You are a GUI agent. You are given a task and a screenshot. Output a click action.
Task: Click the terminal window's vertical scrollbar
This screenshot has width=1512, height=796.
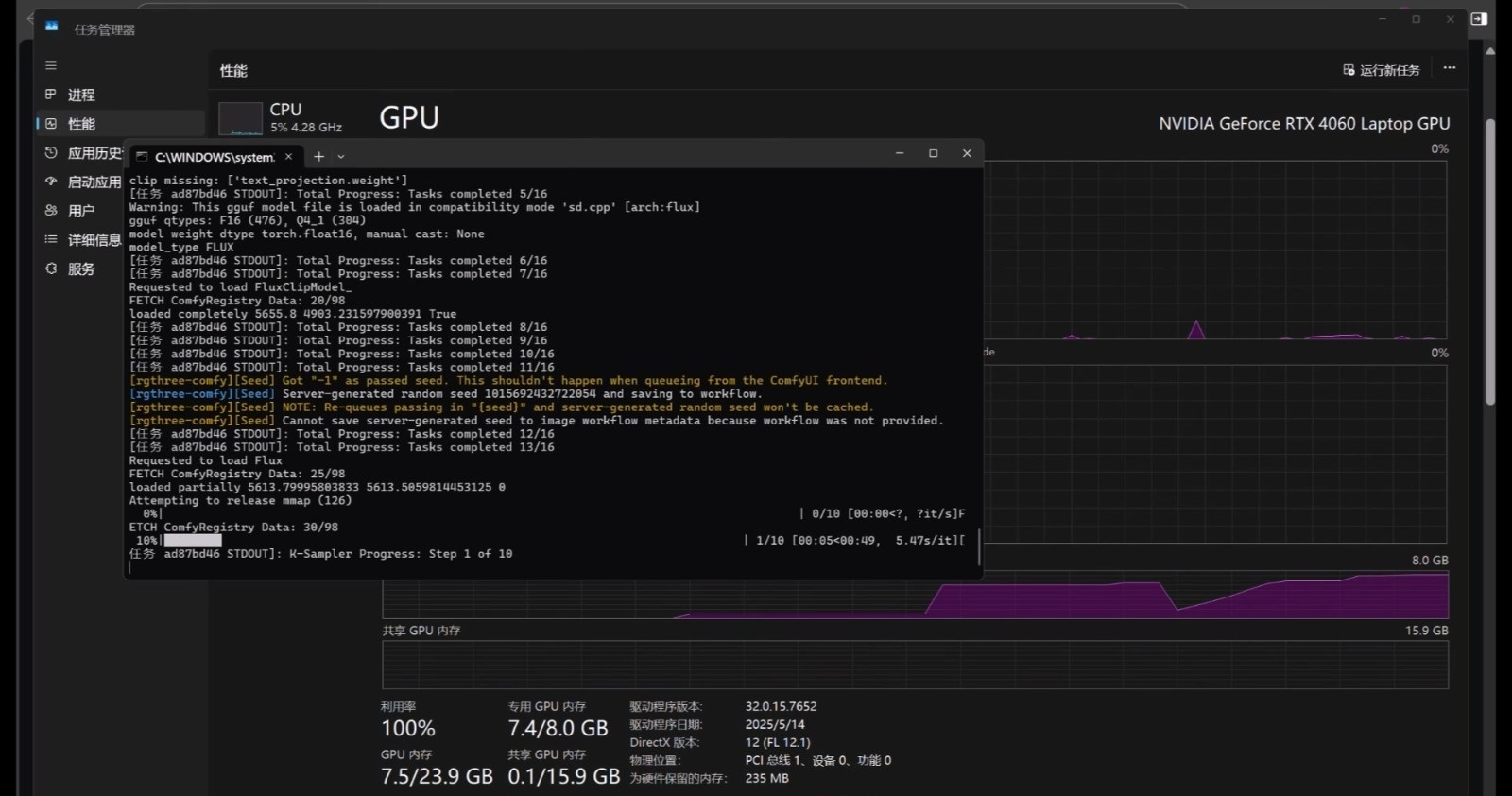tap(978, 547)
